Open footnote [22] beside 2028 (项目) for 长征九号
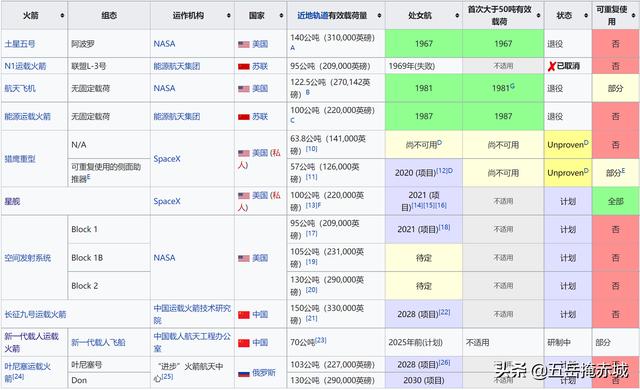Screen dimensions: 640x390 pyautogui.click(x=444, y=312)
